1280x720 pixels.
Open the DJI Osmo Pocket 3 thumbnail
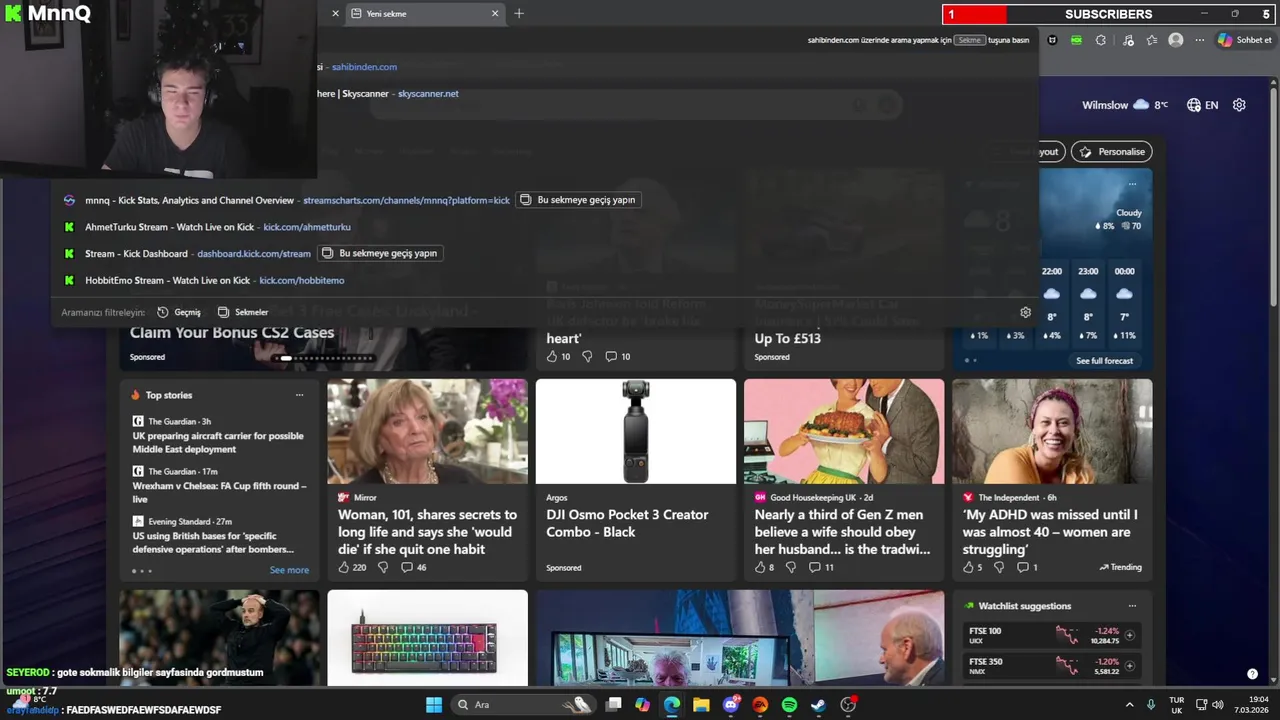(636, 431)
